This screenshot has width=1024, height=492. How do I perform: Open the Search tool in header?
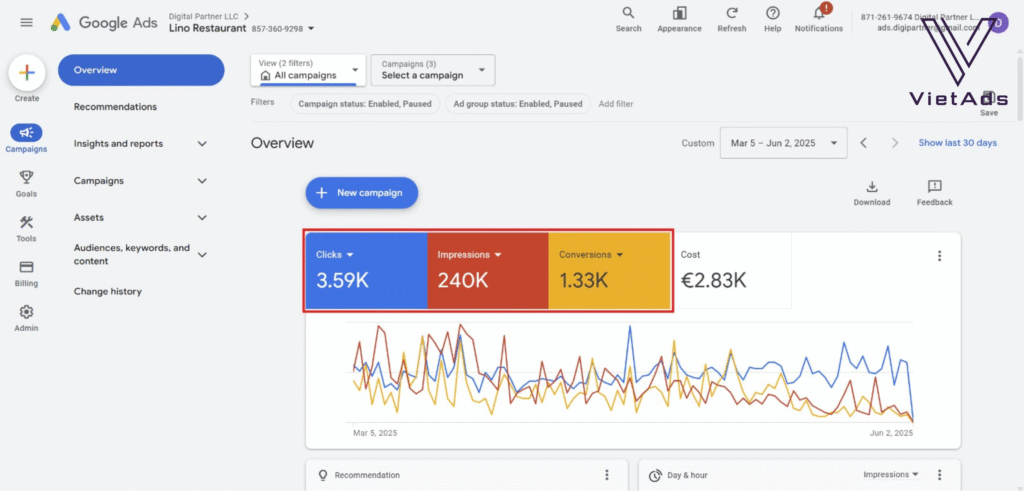pyautogui.click(x=628, y=20)
